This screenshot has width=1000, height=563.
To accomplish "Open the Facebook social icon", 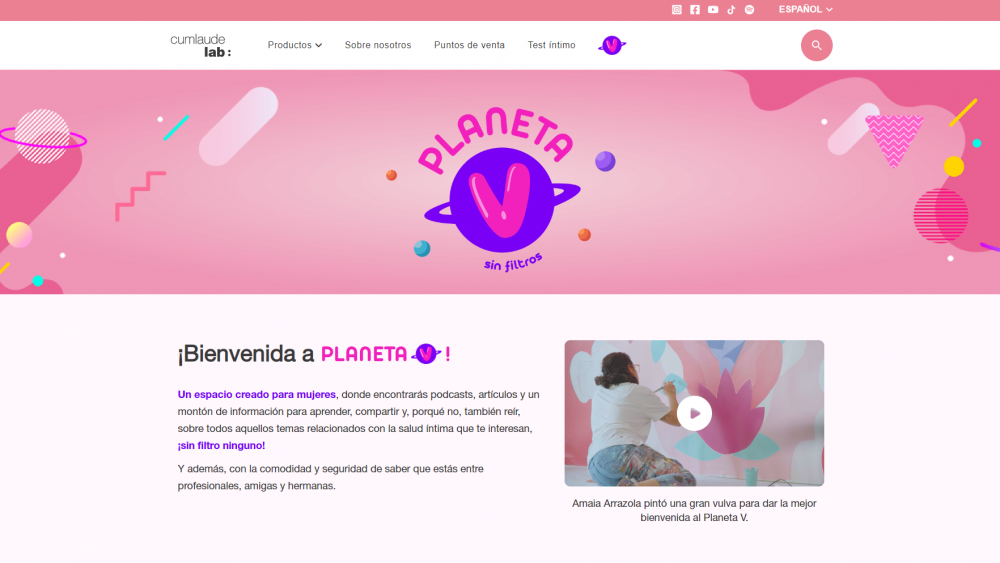I will click(x=695, y=10).
